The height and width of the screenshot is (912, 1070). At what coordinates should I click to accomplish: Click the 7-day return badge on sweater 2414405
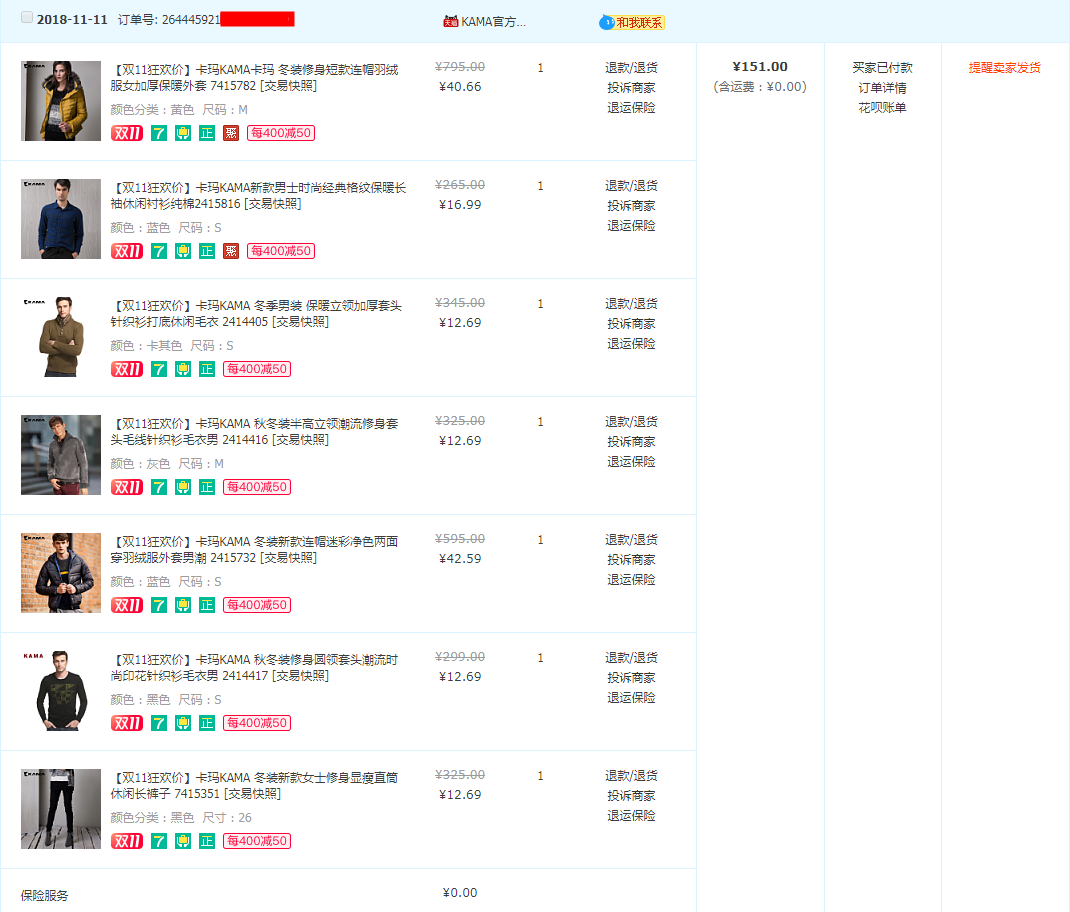point(159,369)
